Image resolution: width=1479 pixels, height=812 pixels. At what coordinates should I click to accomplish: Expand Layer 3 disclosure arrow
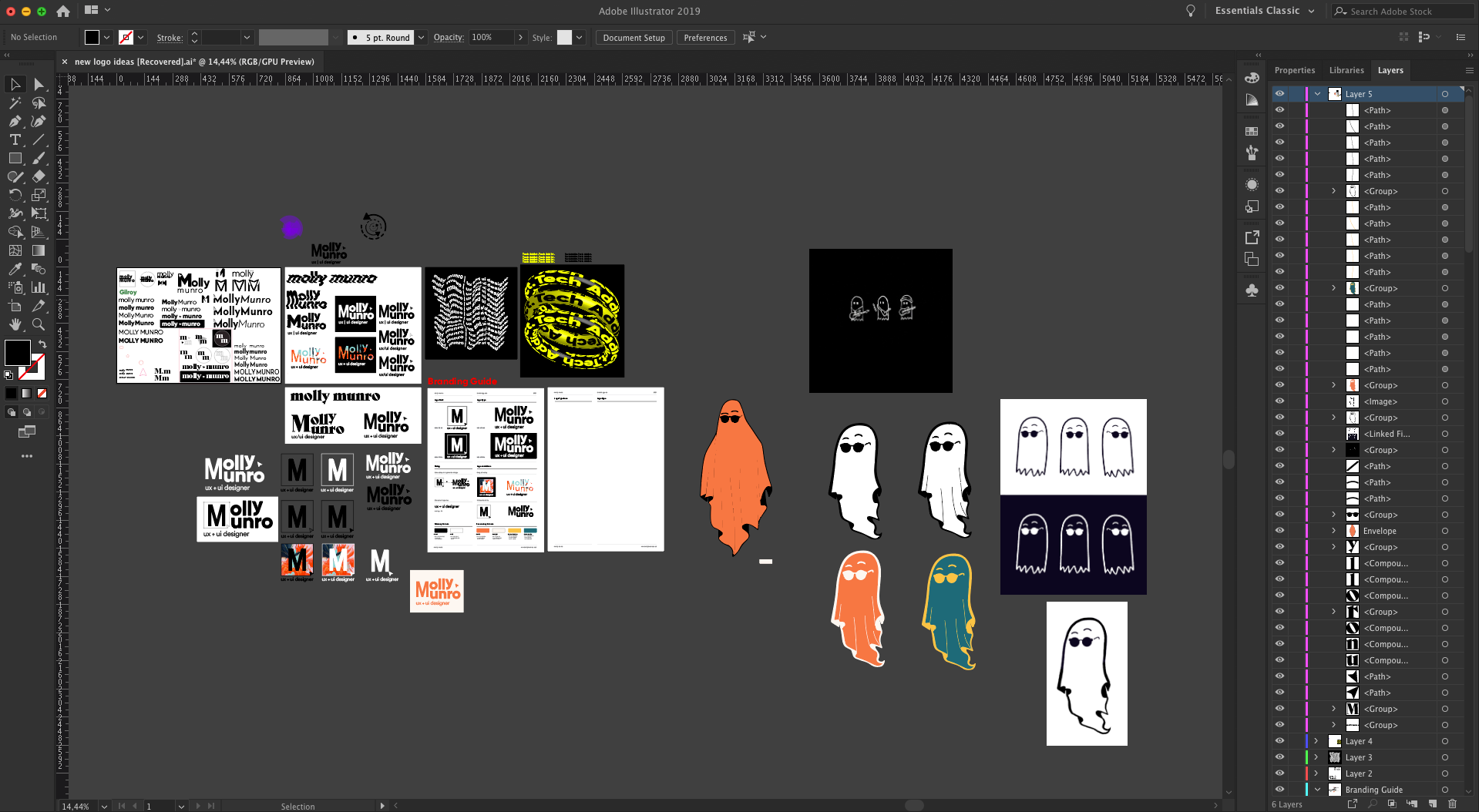click(x=1316, y=757)
